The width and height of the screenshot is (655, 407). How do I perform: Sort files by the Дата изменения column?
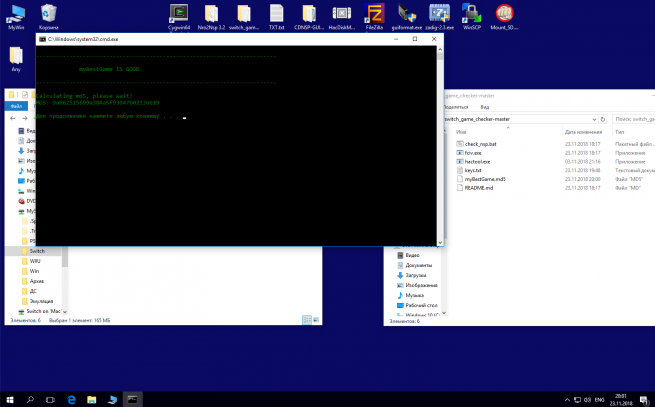583,131
